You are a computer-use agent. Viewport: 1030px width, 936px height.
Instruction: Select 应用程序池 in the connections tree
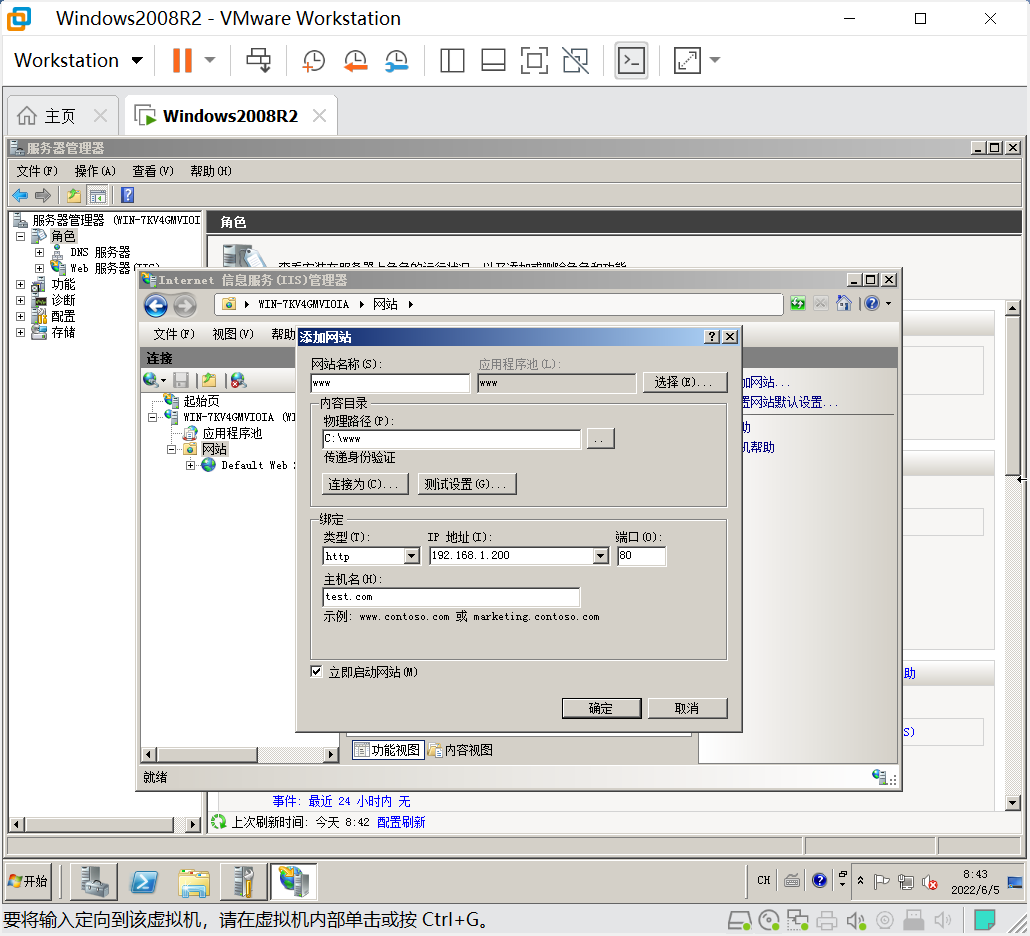coord(232,433)
